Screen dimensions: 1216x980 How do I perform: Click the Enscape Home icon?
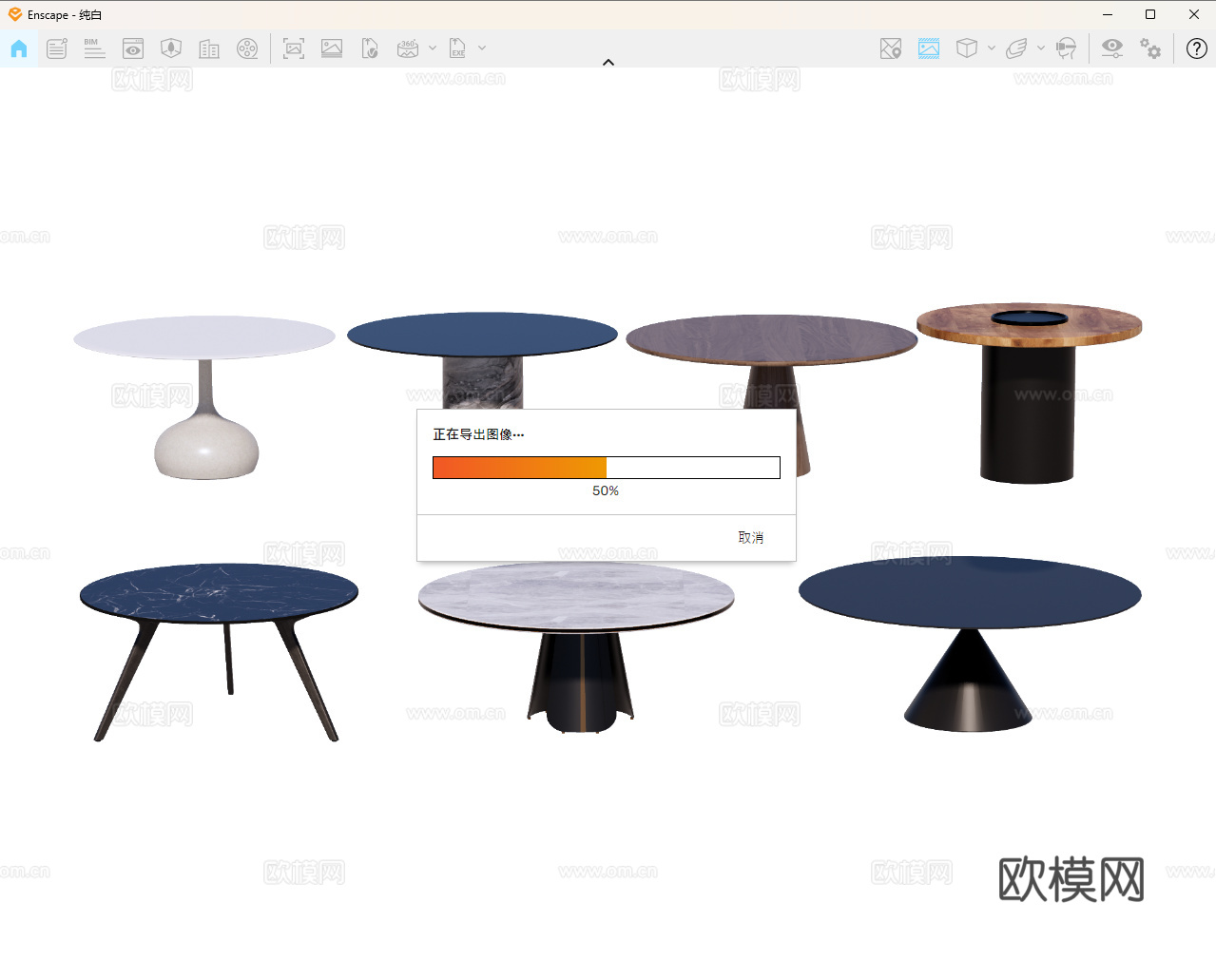point(19,48)
